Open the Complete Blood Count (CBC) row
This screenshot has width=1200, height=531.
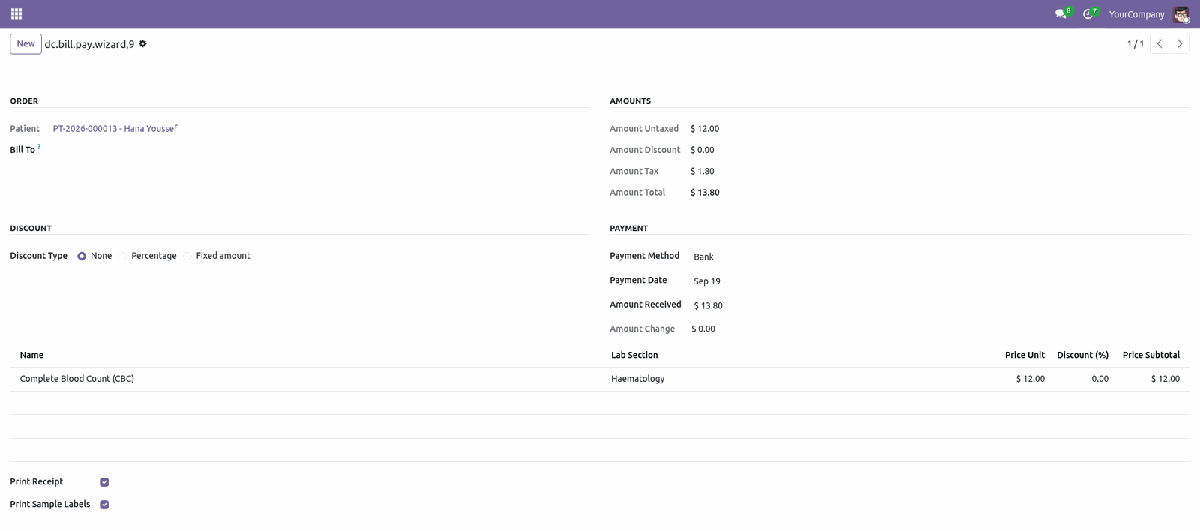600,379
